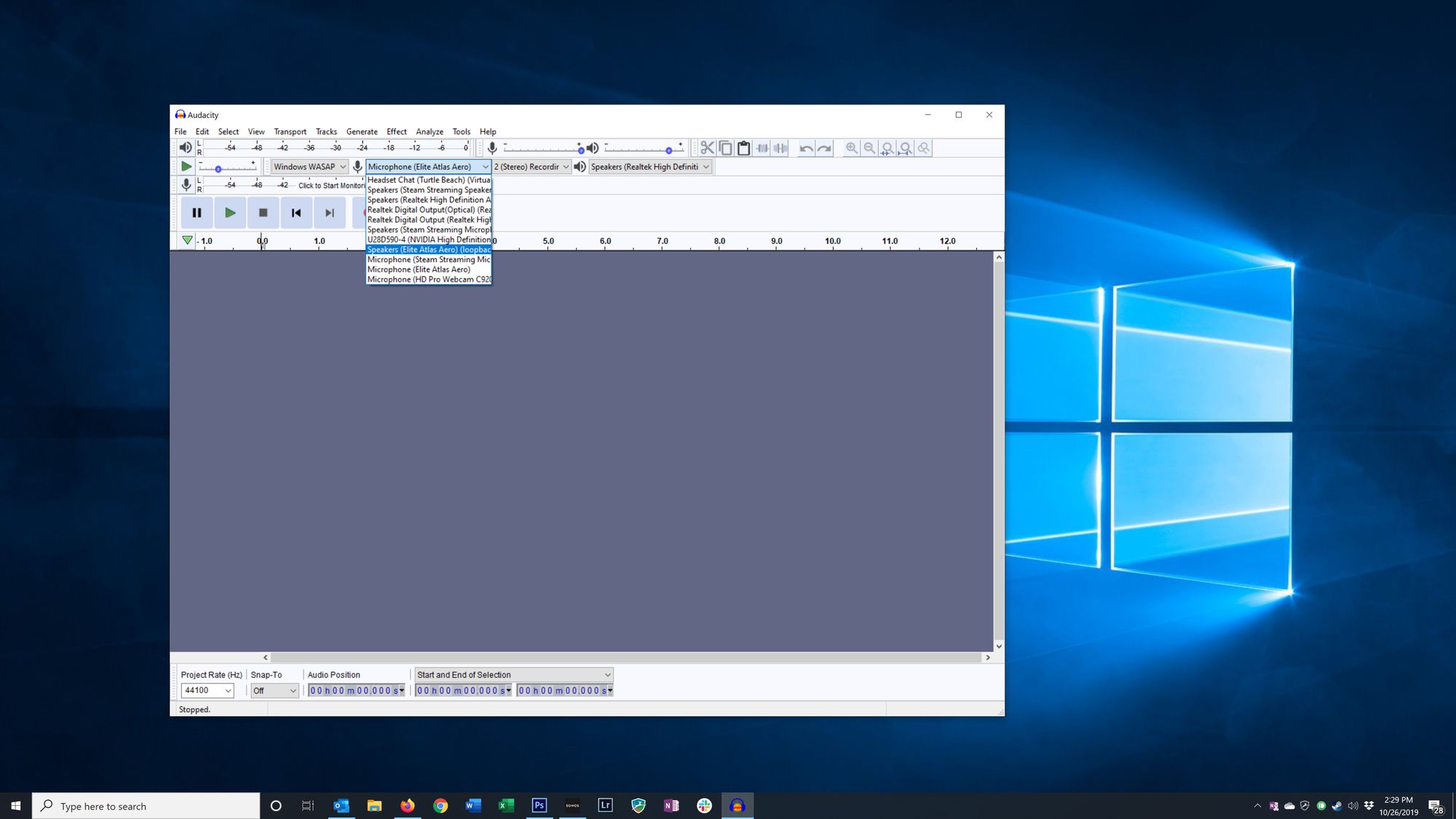Select Microphone (HD Pro Webcam C920) input
Screen dimensions: 1456x819
[429, 279]
